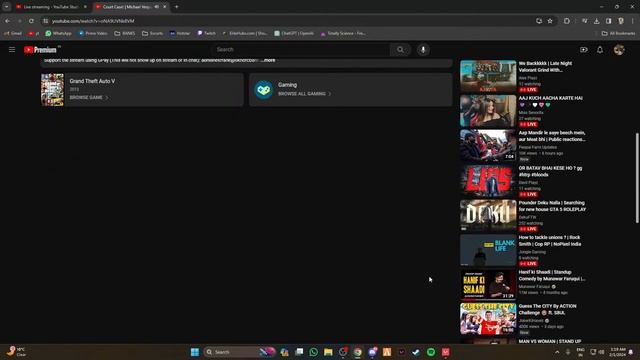640x360 pixels.
Task: Open Aap Mandir le aaye video title
Action: [552, 136]
